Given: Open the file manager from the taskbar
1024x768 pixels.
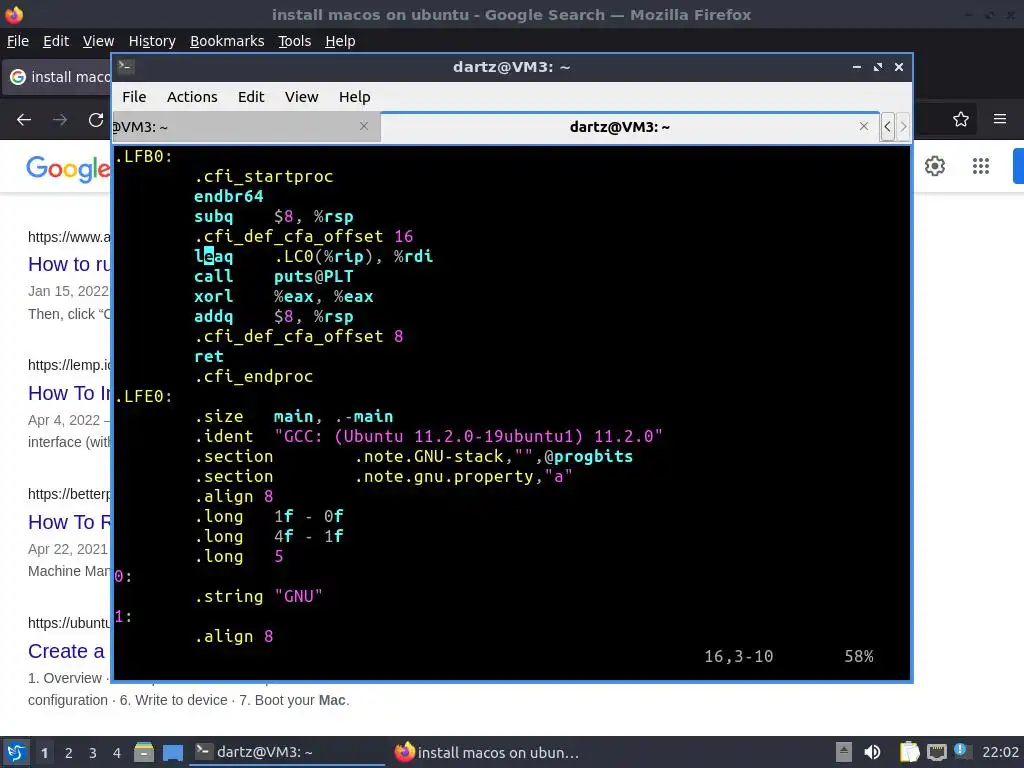Looking at the screenshot, I should (x=144, y=752).
